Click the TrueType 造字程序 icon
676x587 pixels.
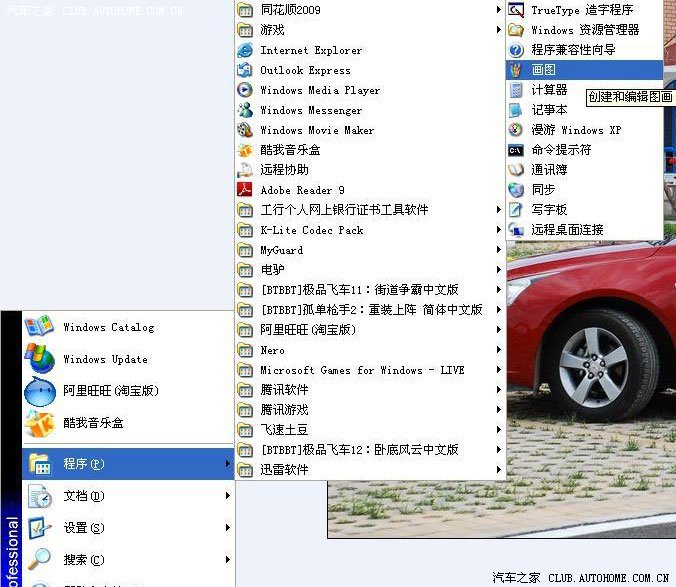click(x=516, y=9)
